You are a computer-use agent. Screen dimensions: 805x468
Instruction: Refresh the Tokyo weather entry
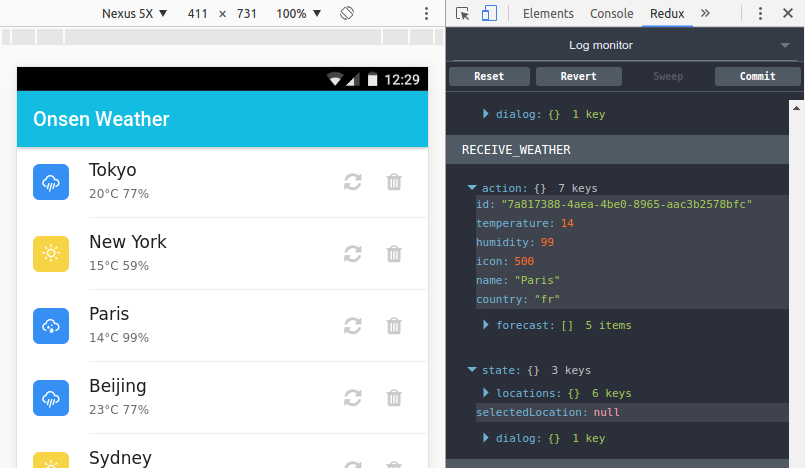(x=353, y=182)
